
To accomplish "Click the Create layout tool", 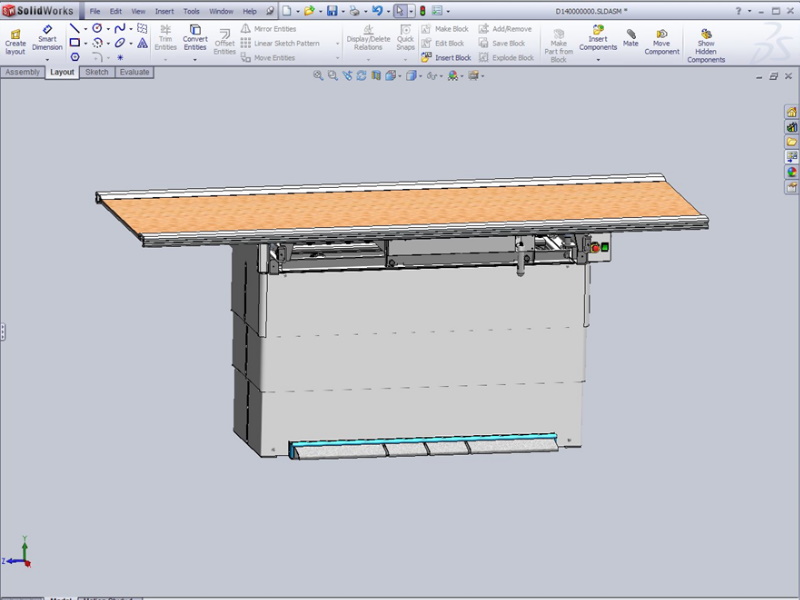I will pos(15,38).
